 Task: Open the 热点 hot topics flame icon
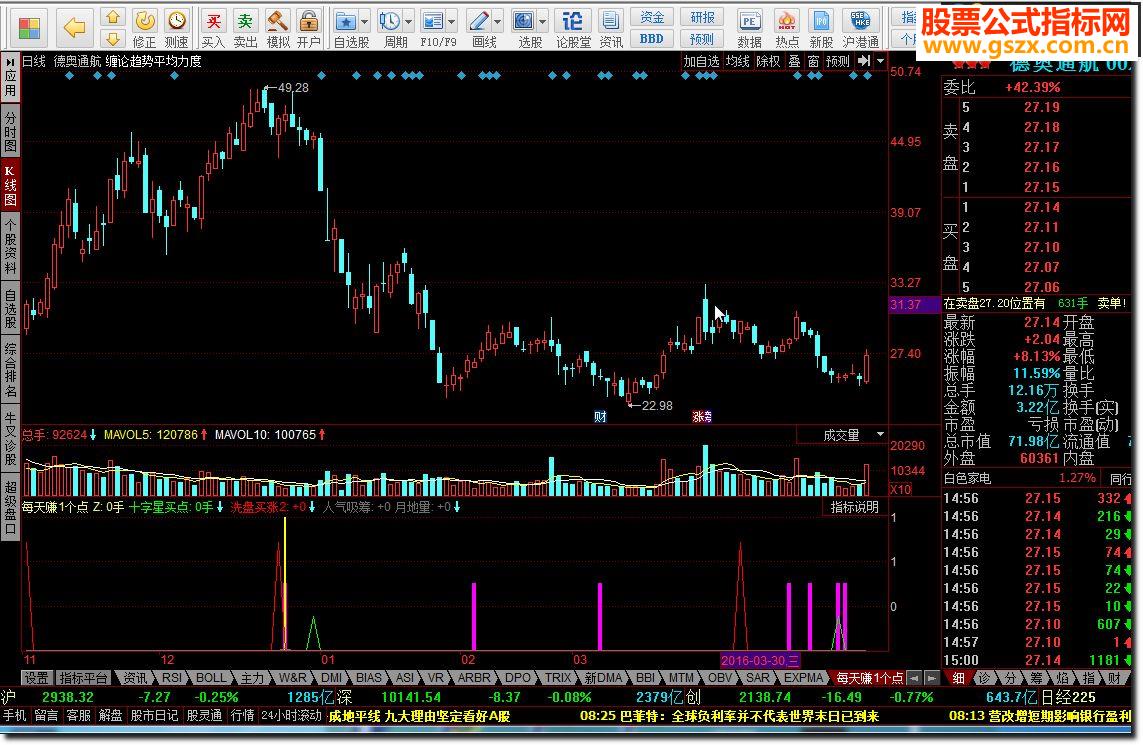coord(787,28)
